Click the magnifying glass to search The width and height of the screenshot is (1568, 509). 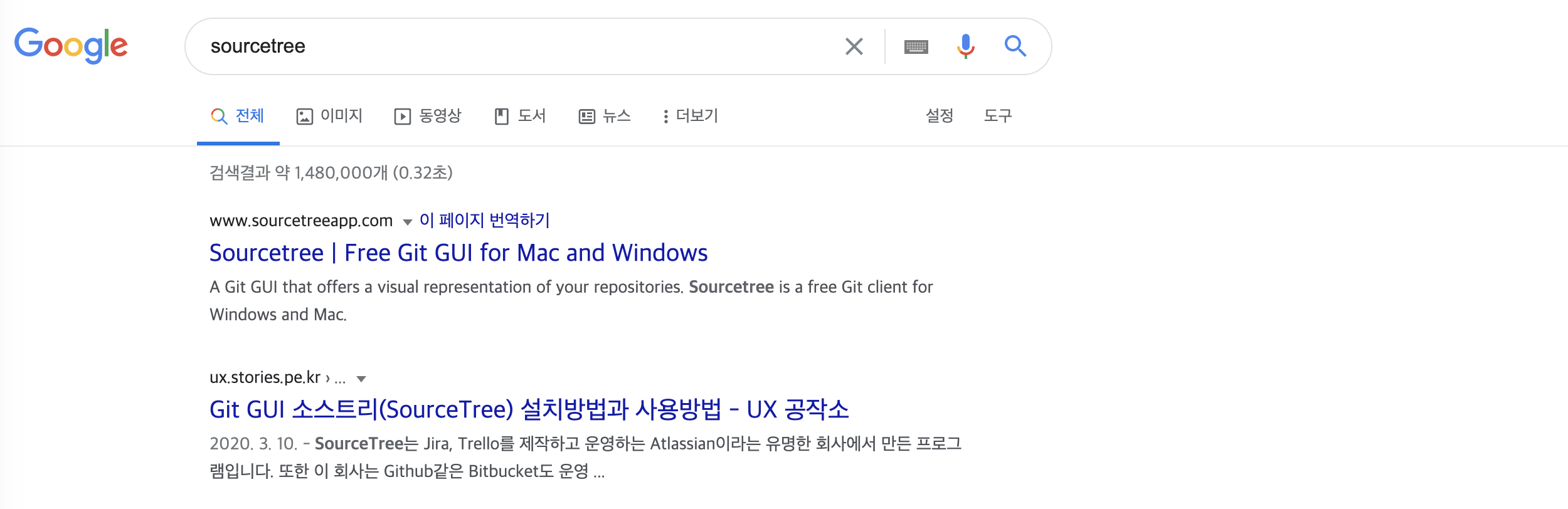1016,46
